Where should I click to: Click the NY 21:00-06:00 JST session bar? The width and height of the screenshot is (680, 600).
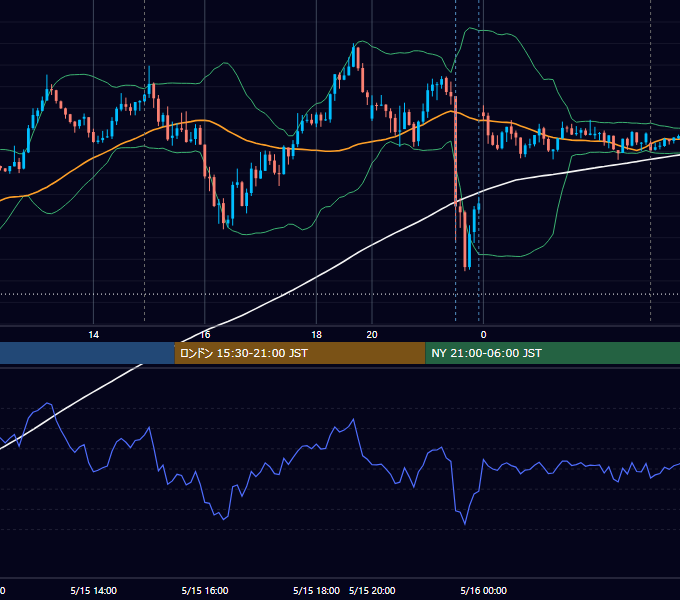(x=552, y=353)
